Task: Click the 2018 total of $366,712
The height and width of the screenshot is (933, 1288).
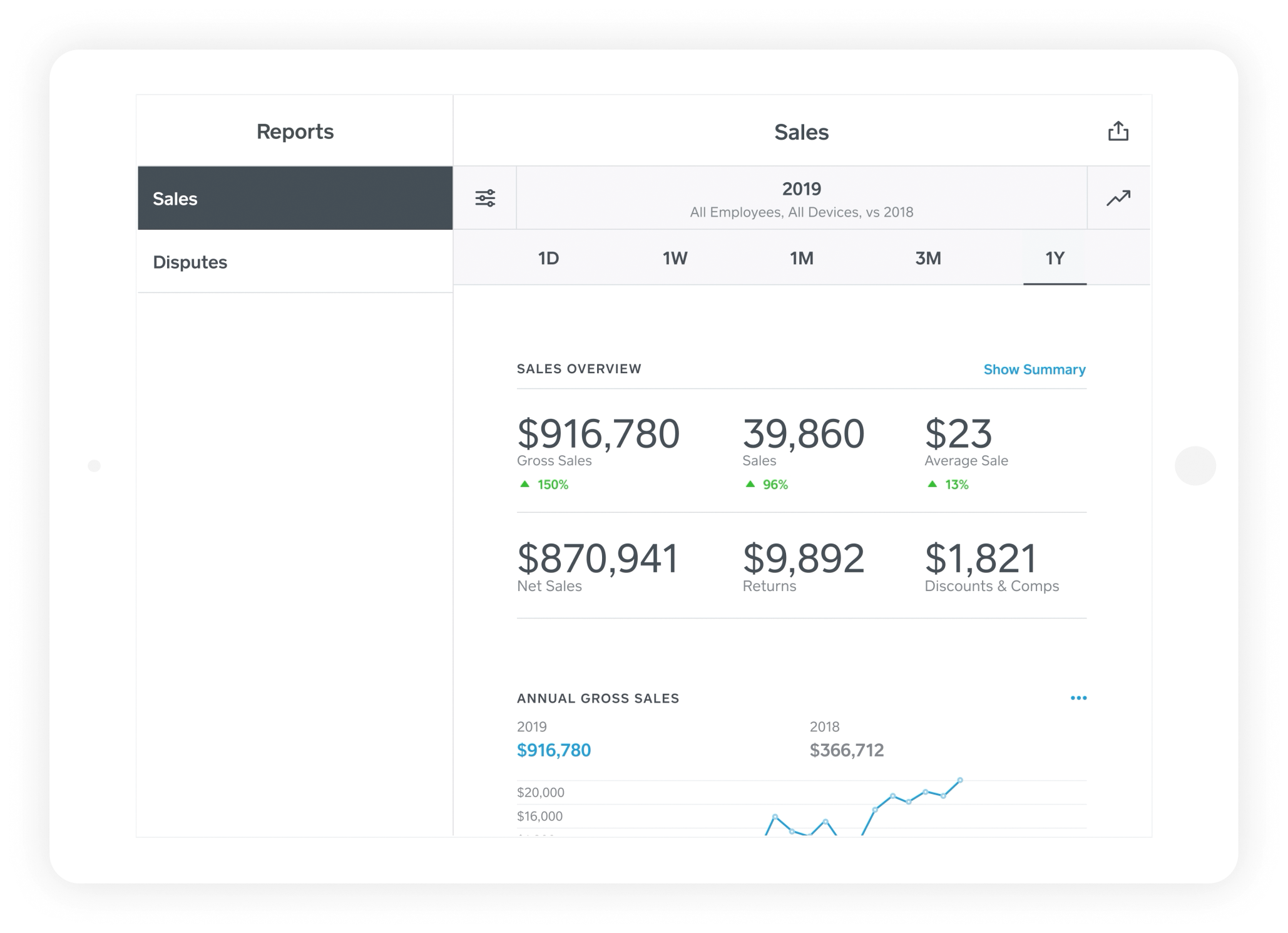Action: click(x=847, y=750)
